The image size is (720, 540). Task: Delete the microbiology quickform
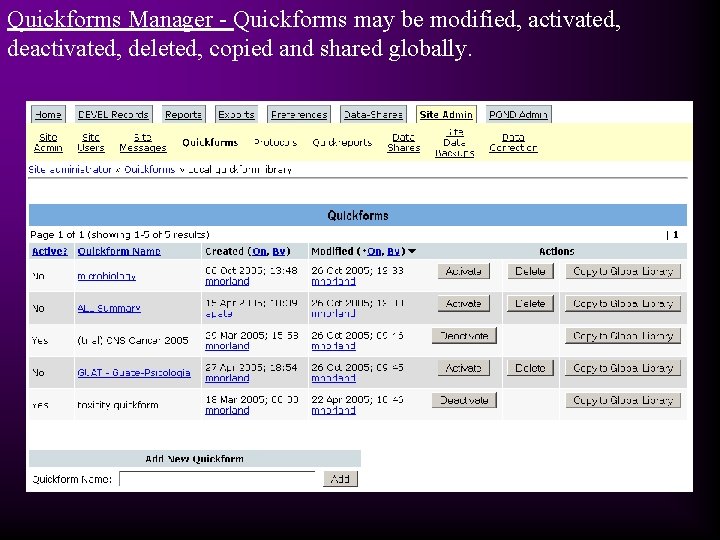pyautogui.click(x=530, y=271)
